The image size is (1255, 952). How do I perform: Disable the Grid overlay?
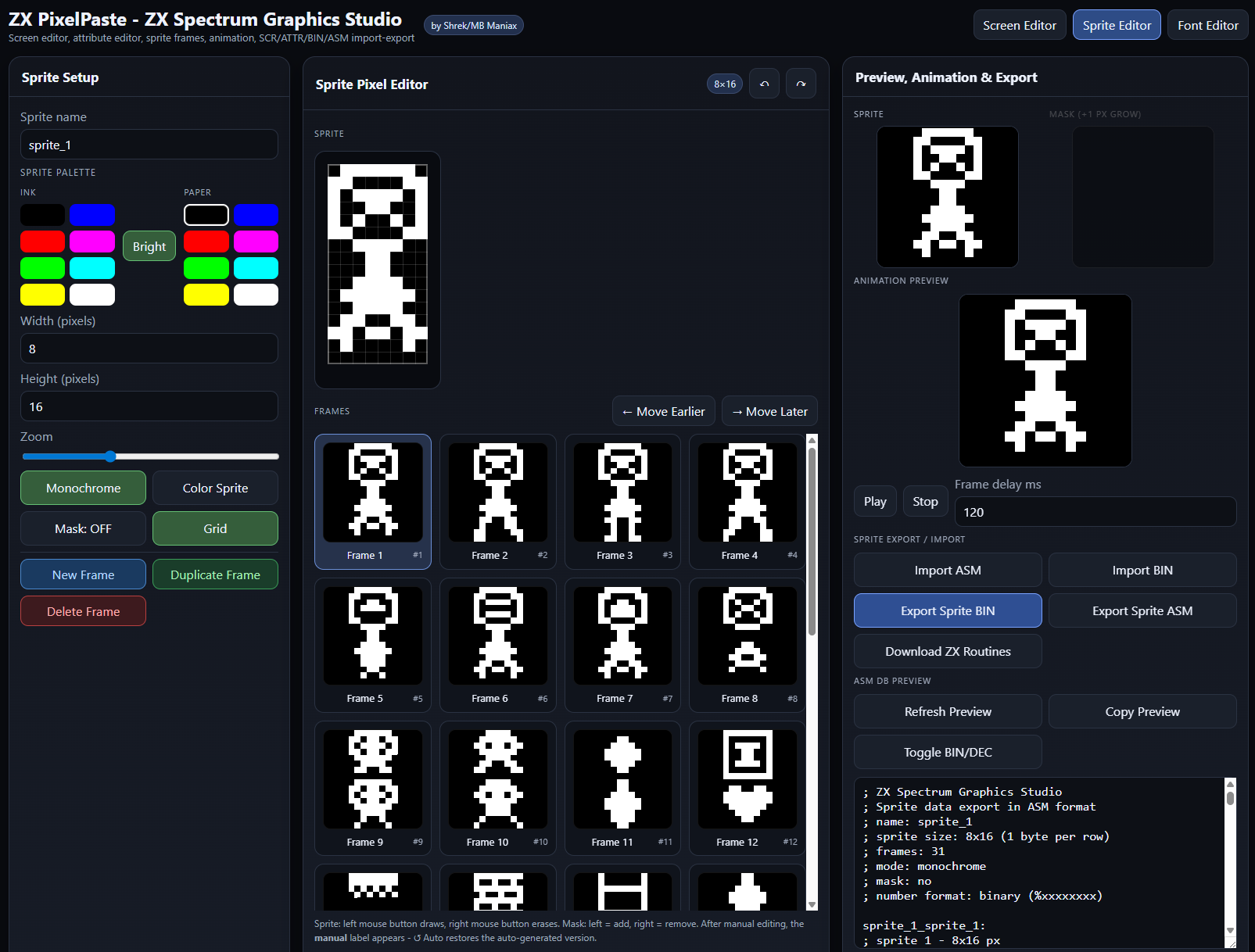tap(215, 528)
